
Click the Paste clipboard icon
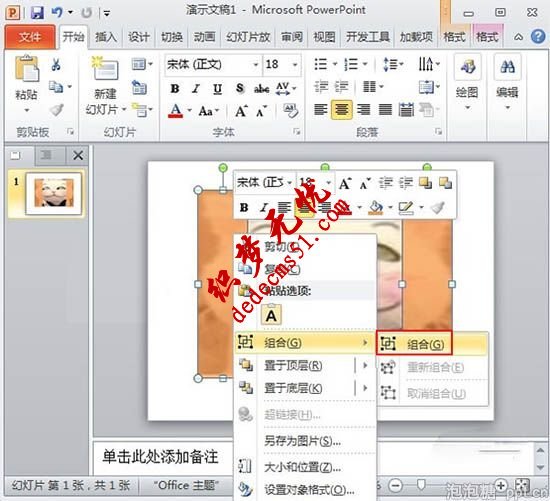(x=27, y=68)
